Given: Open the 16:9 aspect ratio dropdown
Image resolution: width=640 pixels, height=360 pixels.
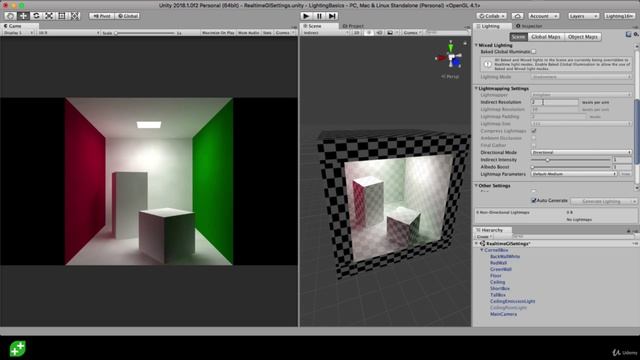Looking at the screenshot, I should pyautogui.click(x=69, y=33).
